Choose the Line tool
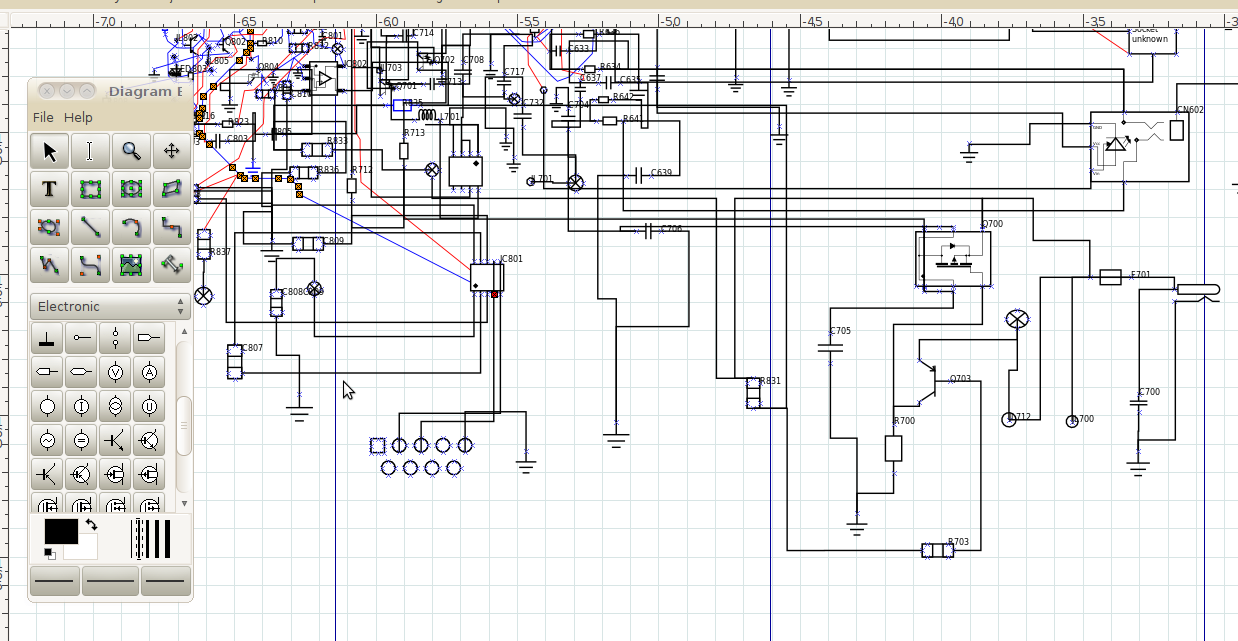This screenshot has height=641, width=1238. pos(89,227)
